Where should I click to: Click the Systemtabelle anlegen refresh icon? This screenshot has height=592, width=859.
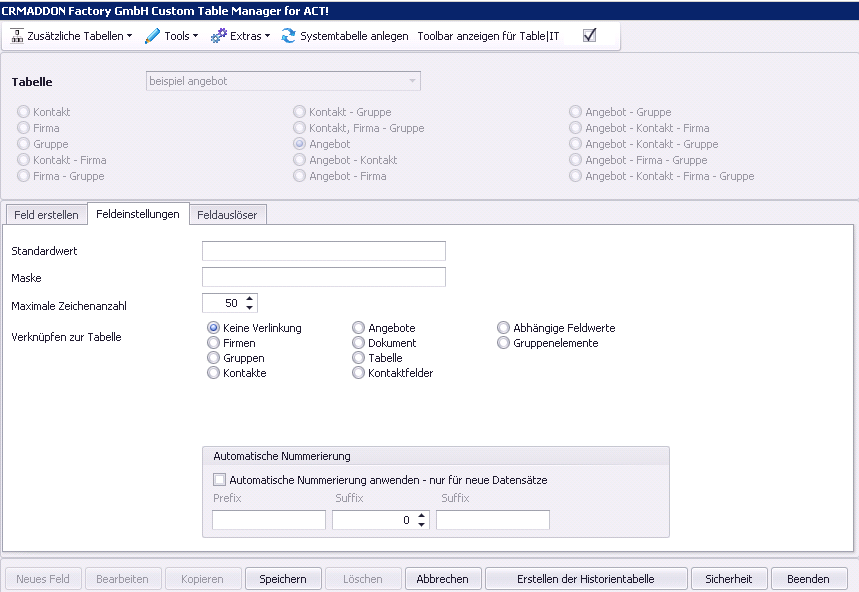pyautogui.click(x=288, y=36)
